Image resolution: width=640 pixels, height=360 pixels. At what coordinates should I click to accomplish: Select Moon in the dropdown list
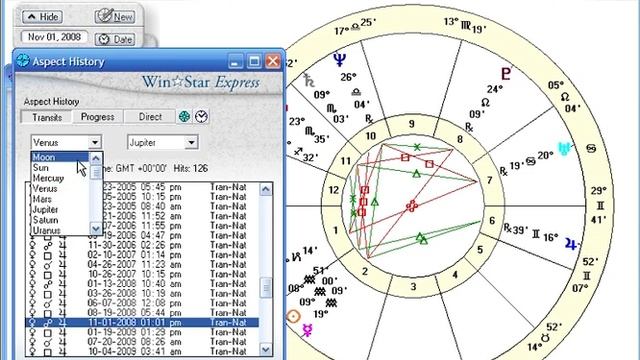pos(60,157)
